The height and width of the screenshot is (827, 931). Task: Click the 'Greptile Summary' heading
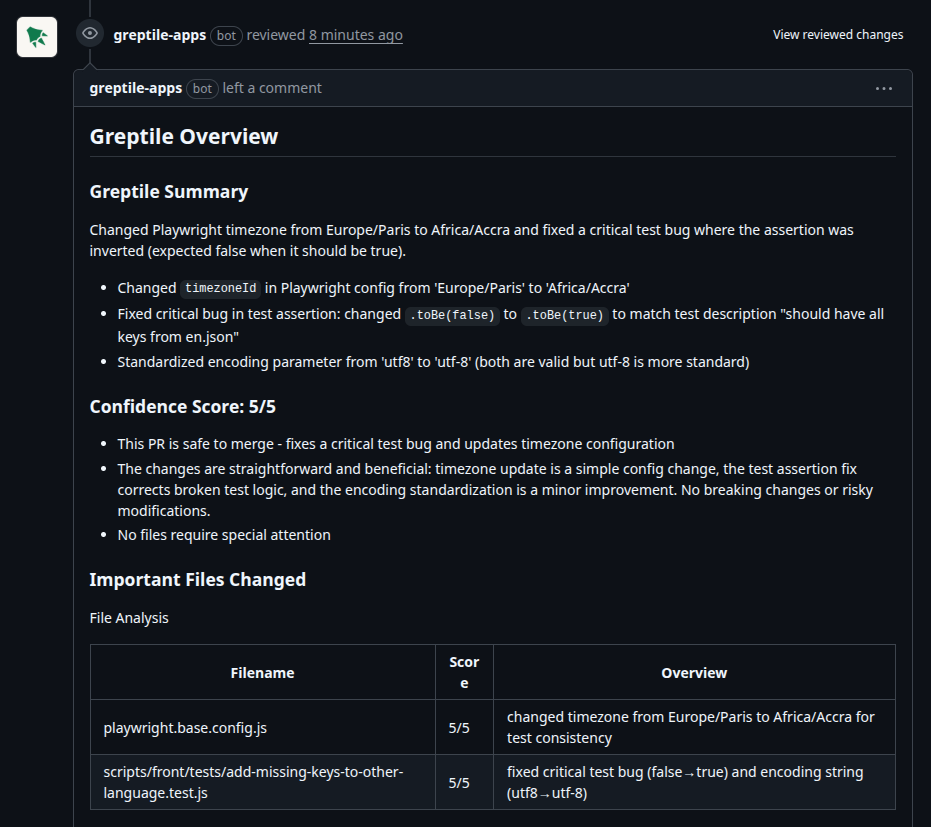pyautogui.click(x=169, y=192)
